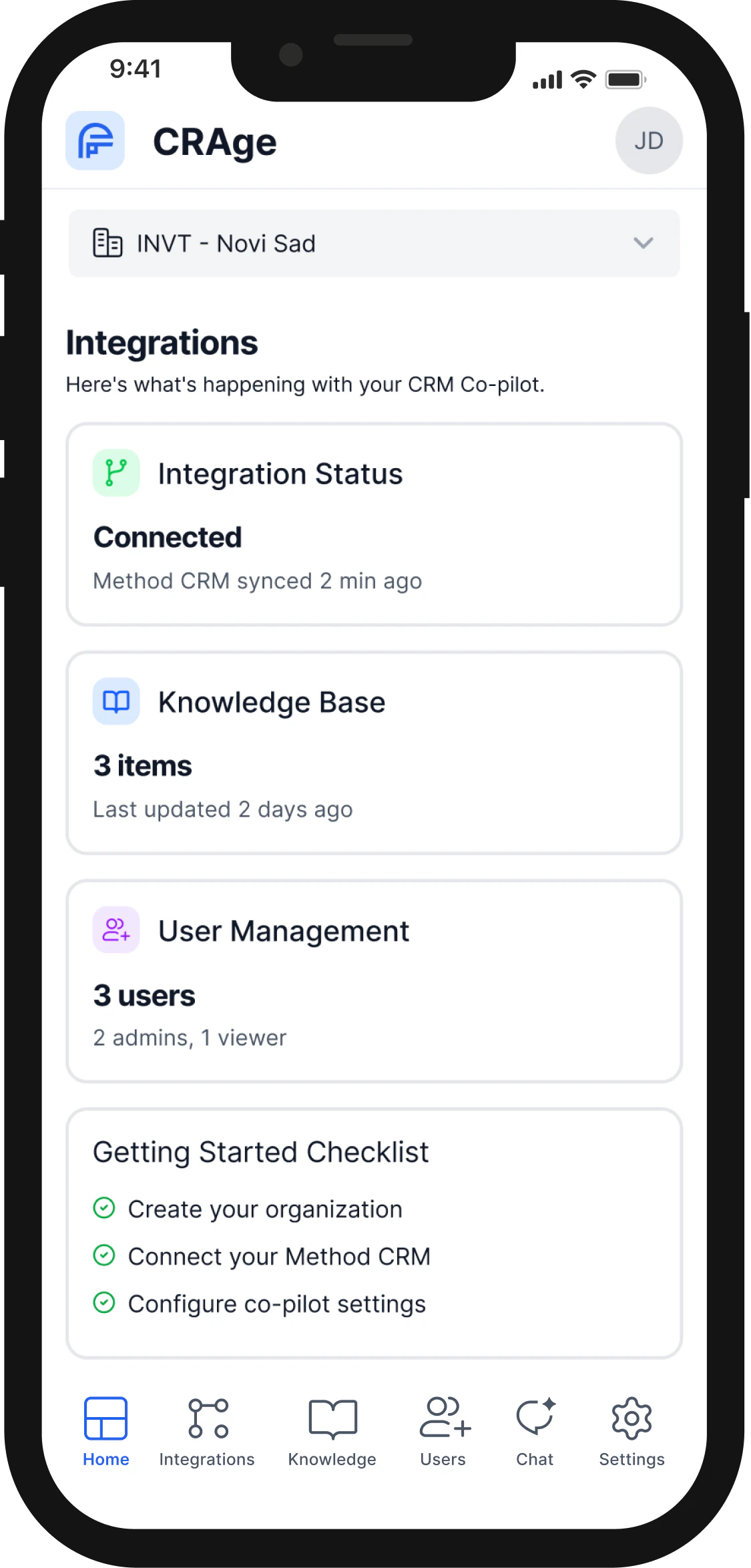This screenshot has height=1568, width=751.
Task: Select the User Management add-user icon
Action: tap(115, 930)
